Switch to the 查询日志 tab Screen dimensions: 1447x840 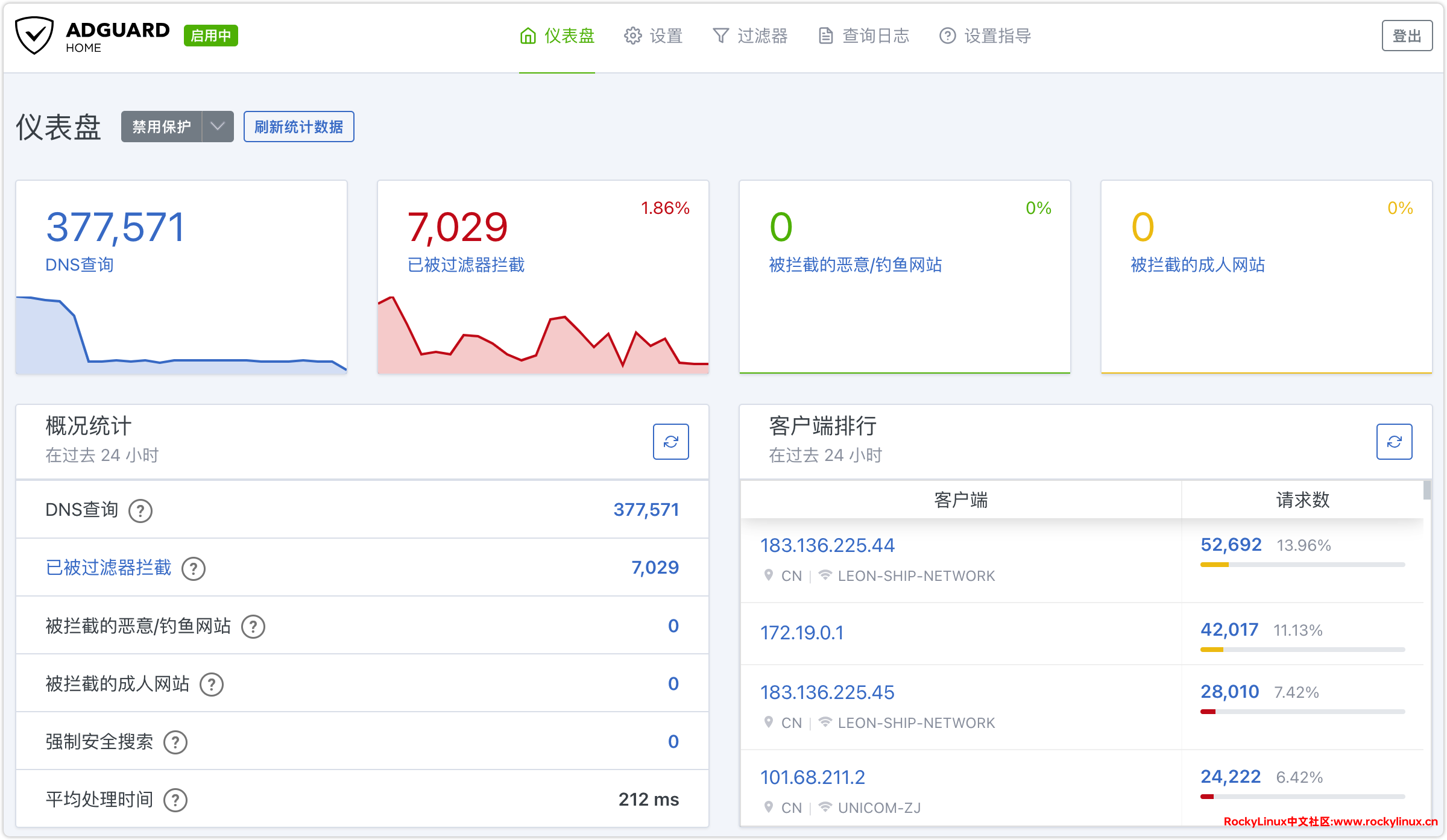click(x=863, y=36)
